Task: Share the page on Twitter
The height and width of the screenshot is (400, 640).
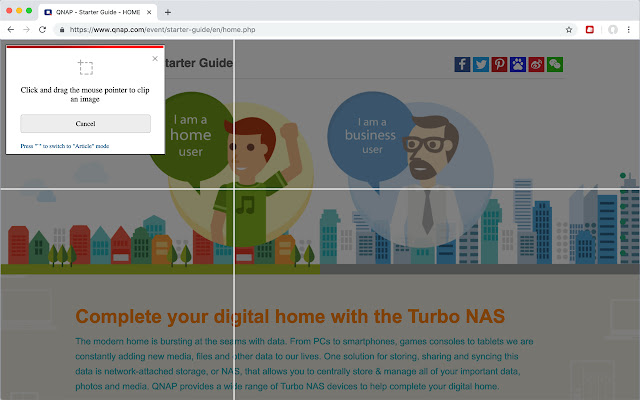Action: [481, 64]
